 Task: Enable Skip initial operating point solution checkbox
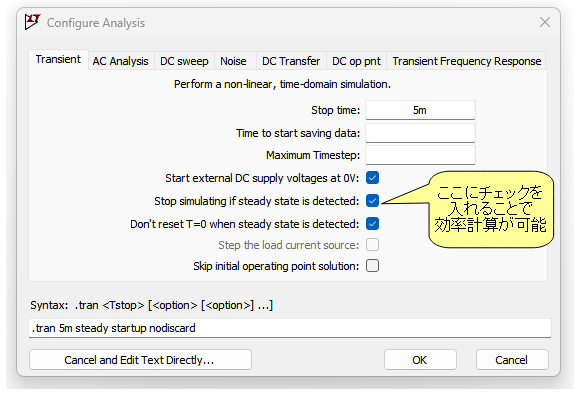coord(372,266)
